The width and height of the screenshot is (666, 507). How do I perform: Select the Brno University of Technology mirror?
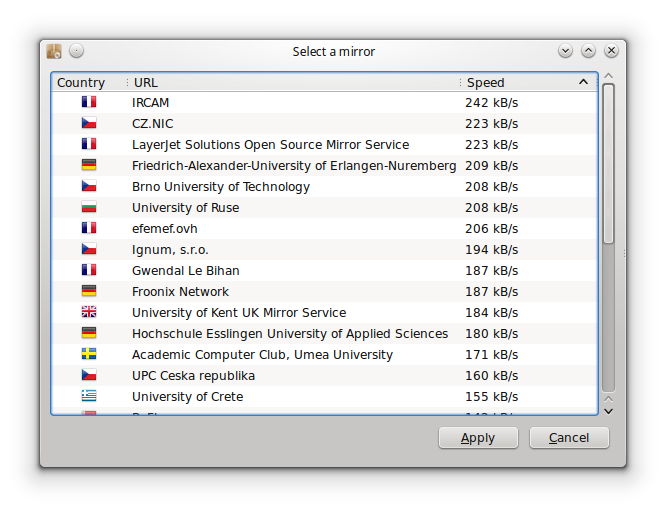coord(325,186)
